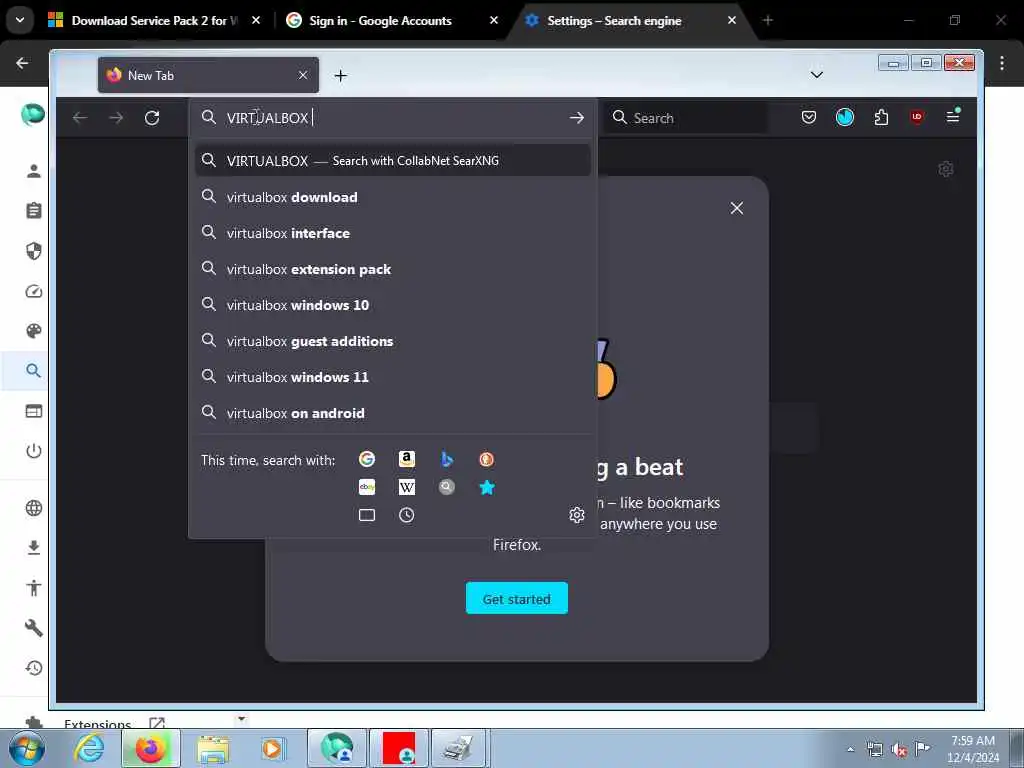The height and width of the screenshot is (768, 1024).
Task: Search with Google one-off engine icon
Action: coord(367,460)
